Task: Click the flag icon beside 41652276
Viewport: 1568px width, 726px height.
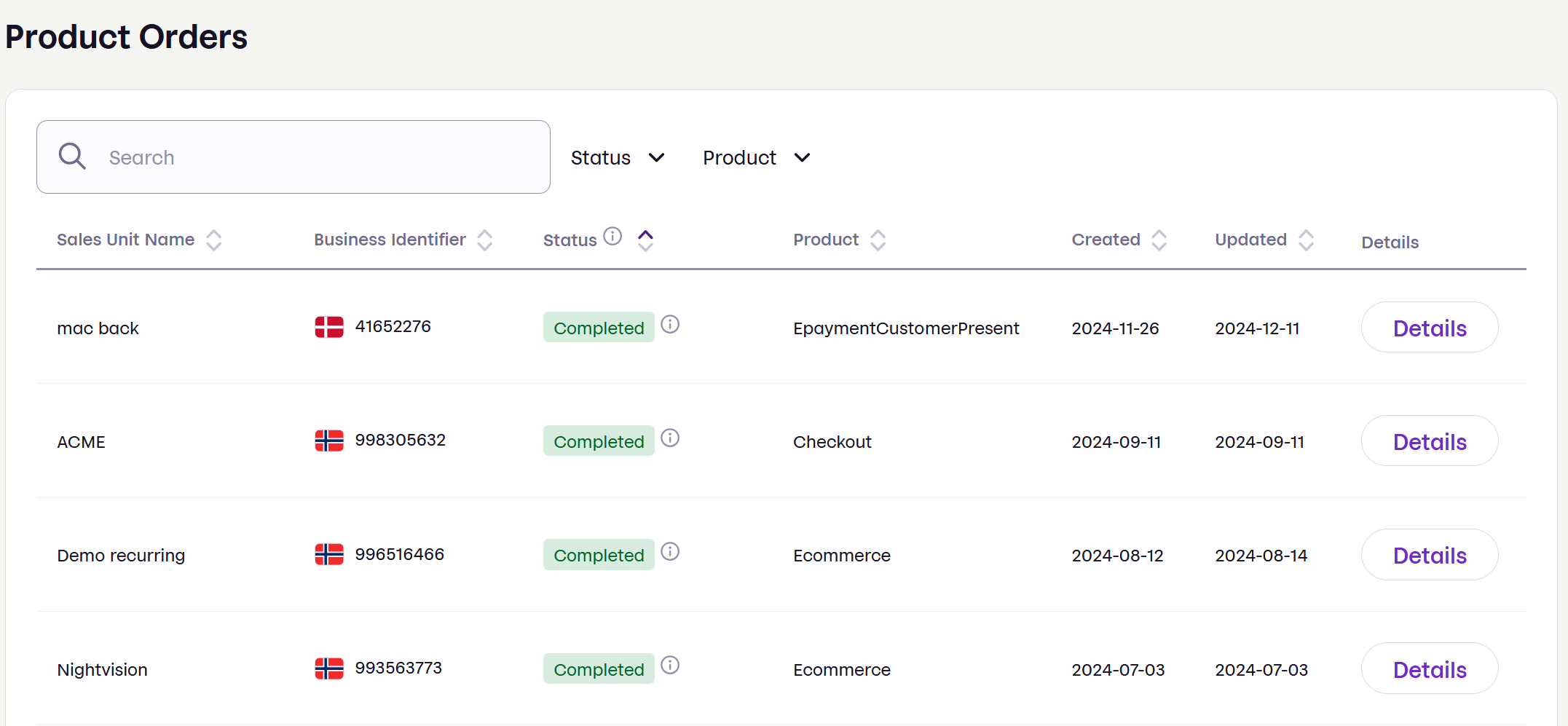Action: [x=329, y=328]
